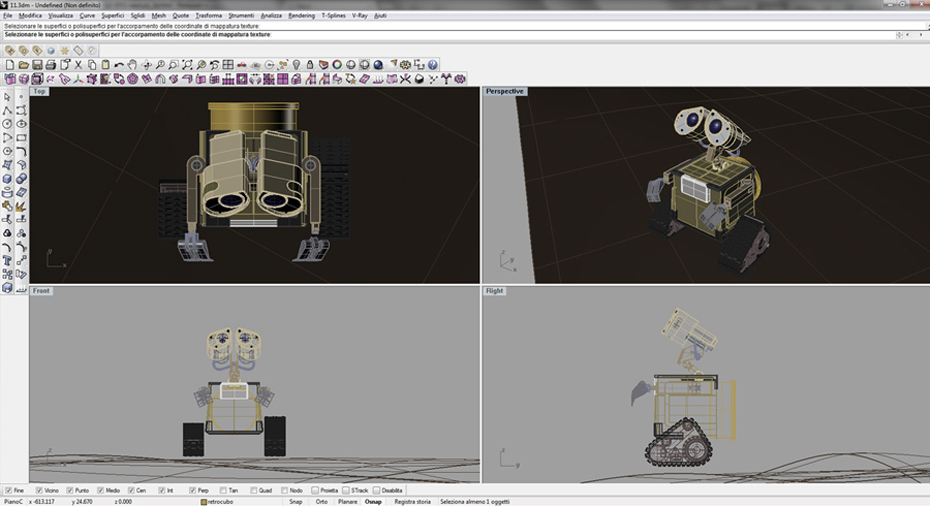Viewport: 930px width, 506px height.
Task: Open the Superfici menu
Action: pos(113,15)
